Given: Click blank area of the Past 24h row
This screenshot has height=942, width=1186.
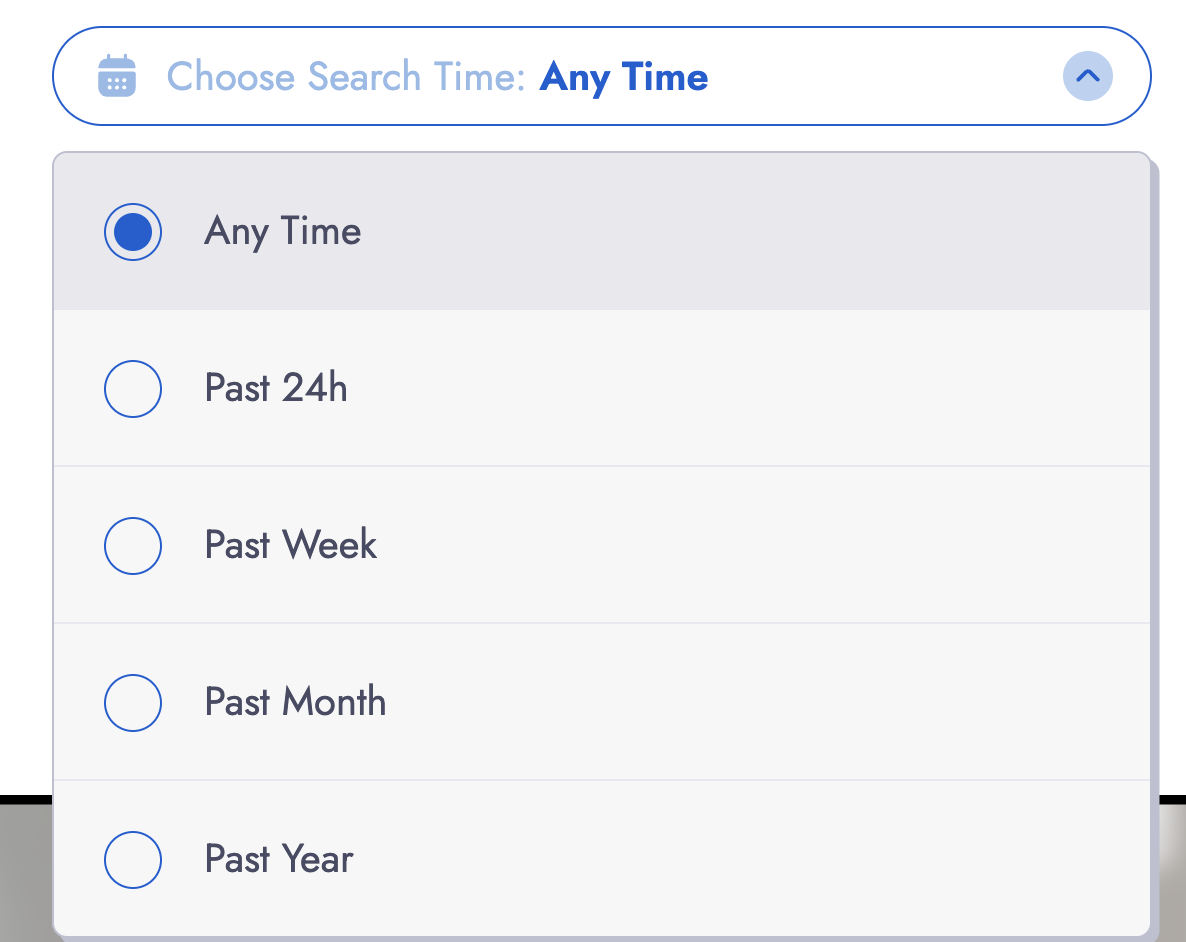Looking at the screenshot, I should pos(756,388).
